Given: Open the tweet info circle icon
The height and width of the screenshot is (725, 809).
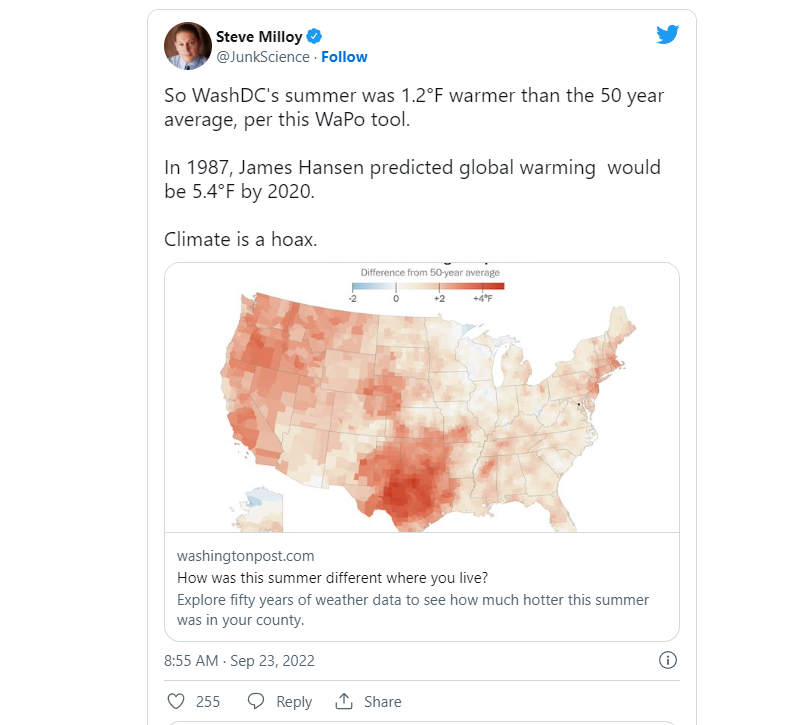Looking at the screenshot, I should (x=668, y=660).
